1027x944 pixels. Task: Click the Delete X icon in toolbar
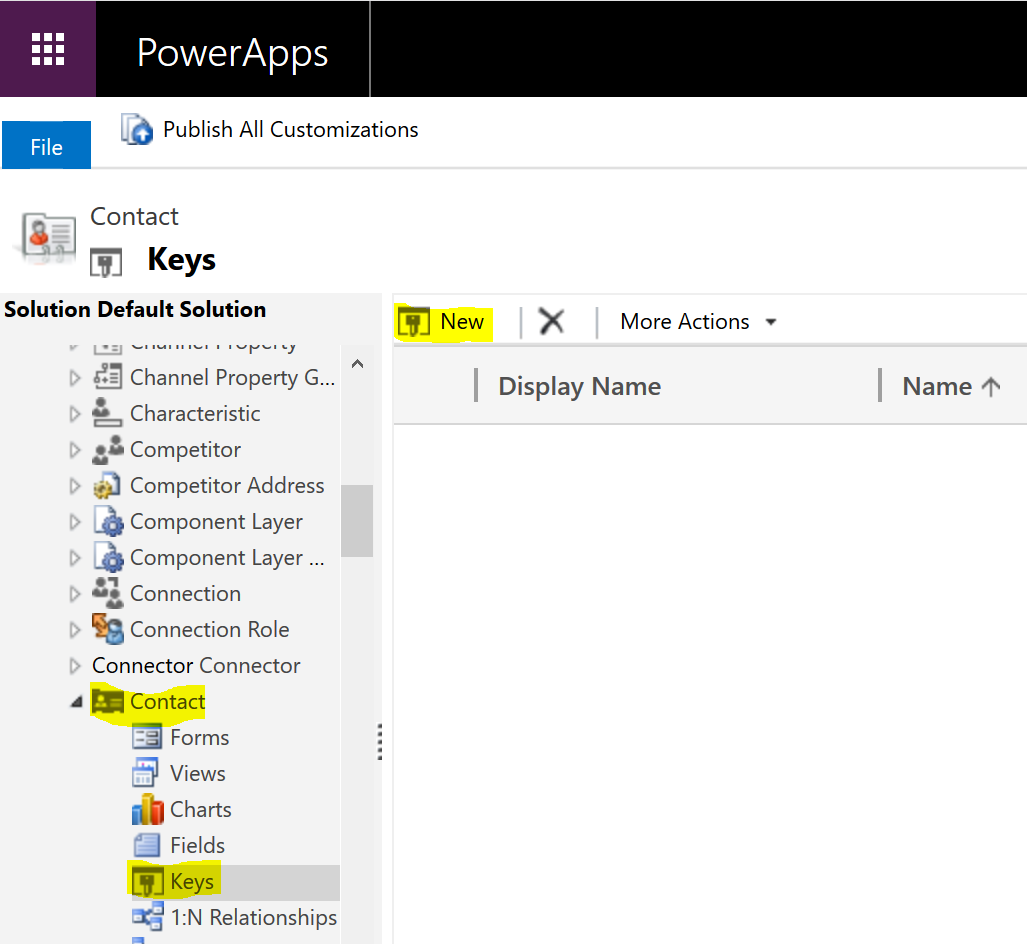(x=551, y=322)
